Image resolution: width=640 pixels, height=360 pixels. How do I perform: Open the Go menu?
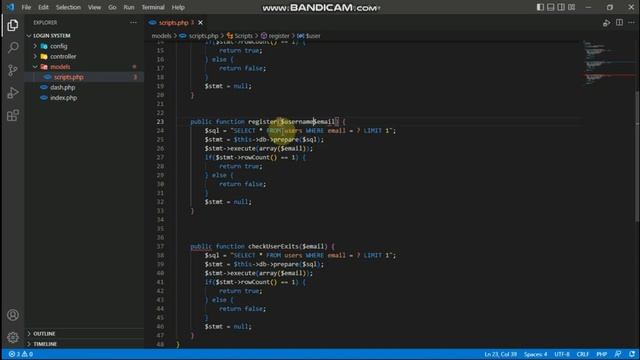[112, 7]
